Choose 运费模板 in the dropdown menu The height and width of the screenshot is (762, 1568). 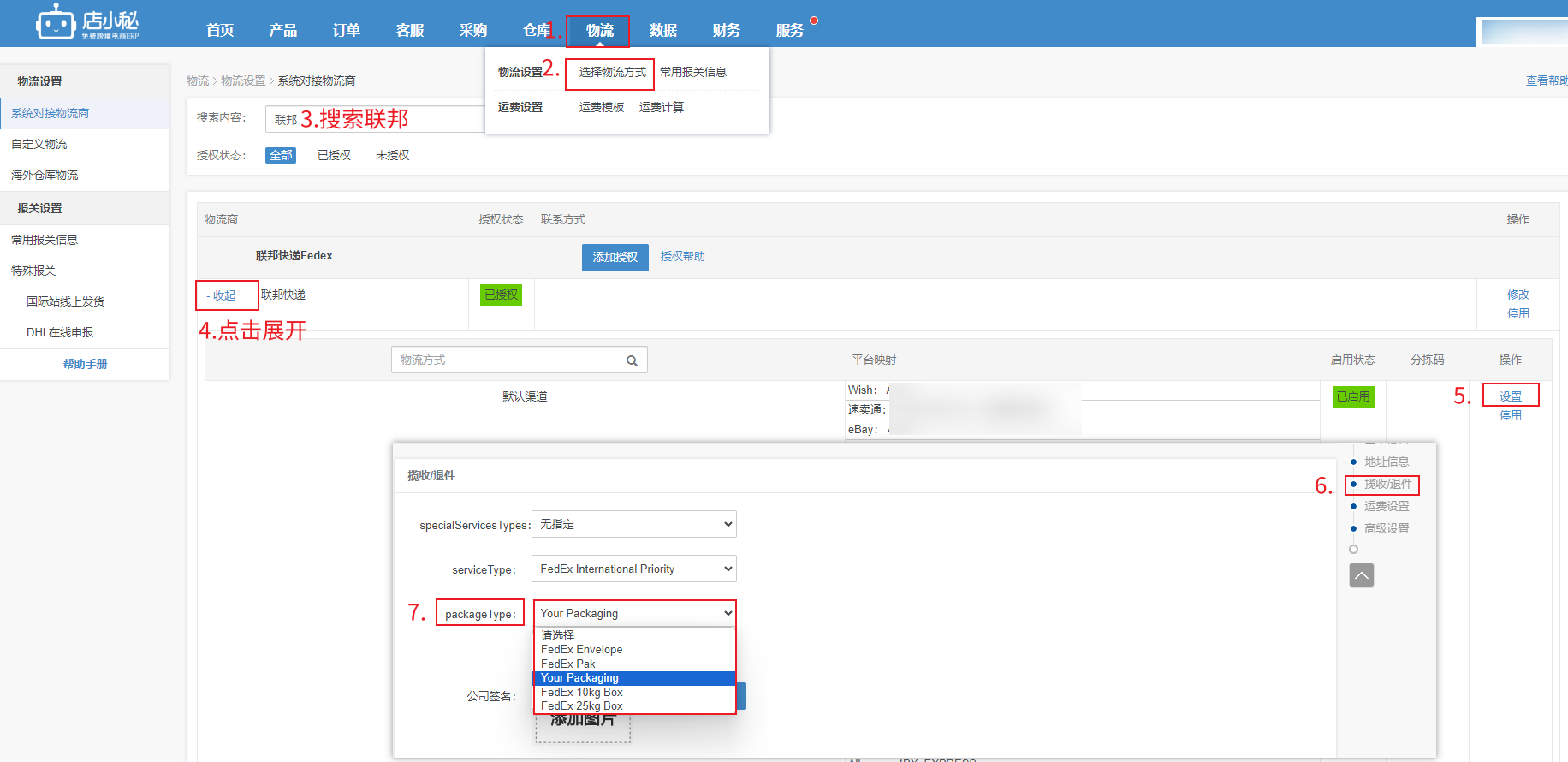(x=602, y=107)
